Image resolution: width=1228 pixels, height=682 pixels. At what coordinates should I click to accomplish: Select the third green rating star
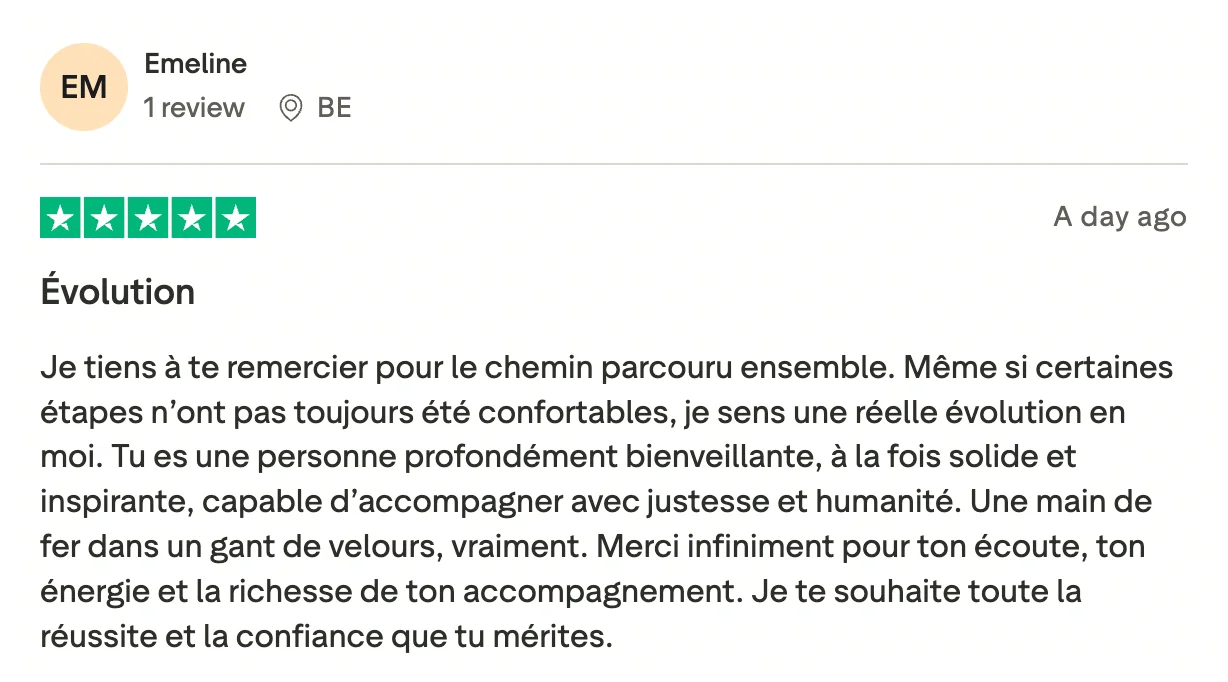(148, 218)
